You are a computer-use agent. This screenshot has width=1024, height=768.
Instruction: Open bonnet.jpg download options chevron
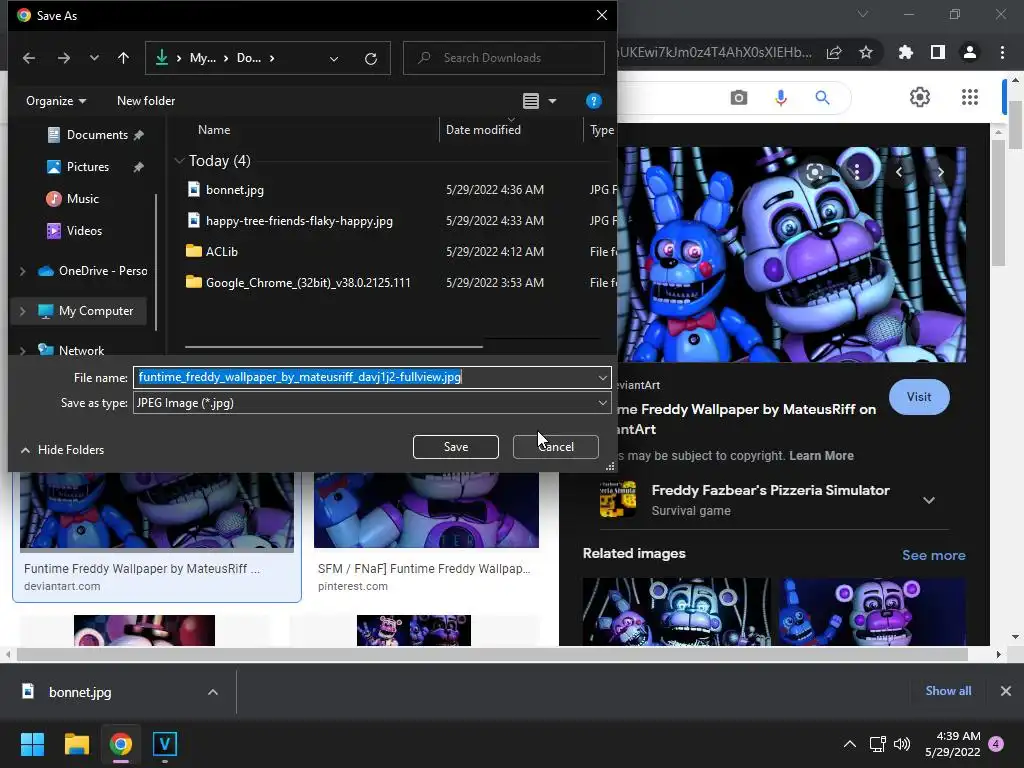[213, 692]
